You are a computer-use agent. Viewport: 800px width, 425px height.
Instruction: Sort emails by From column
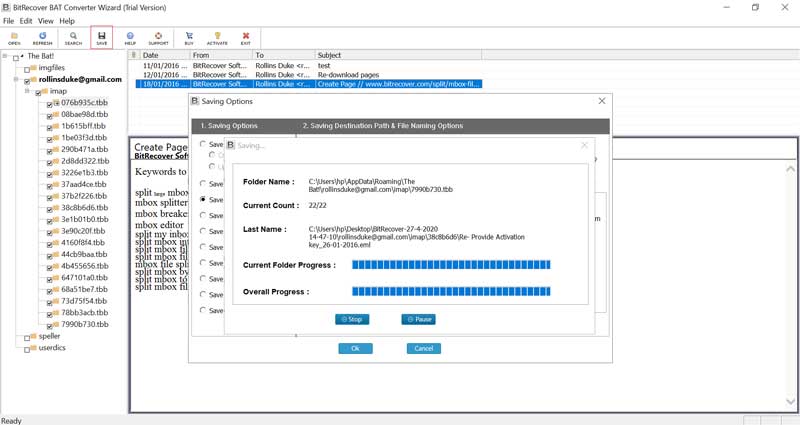(x=222, y=55)
